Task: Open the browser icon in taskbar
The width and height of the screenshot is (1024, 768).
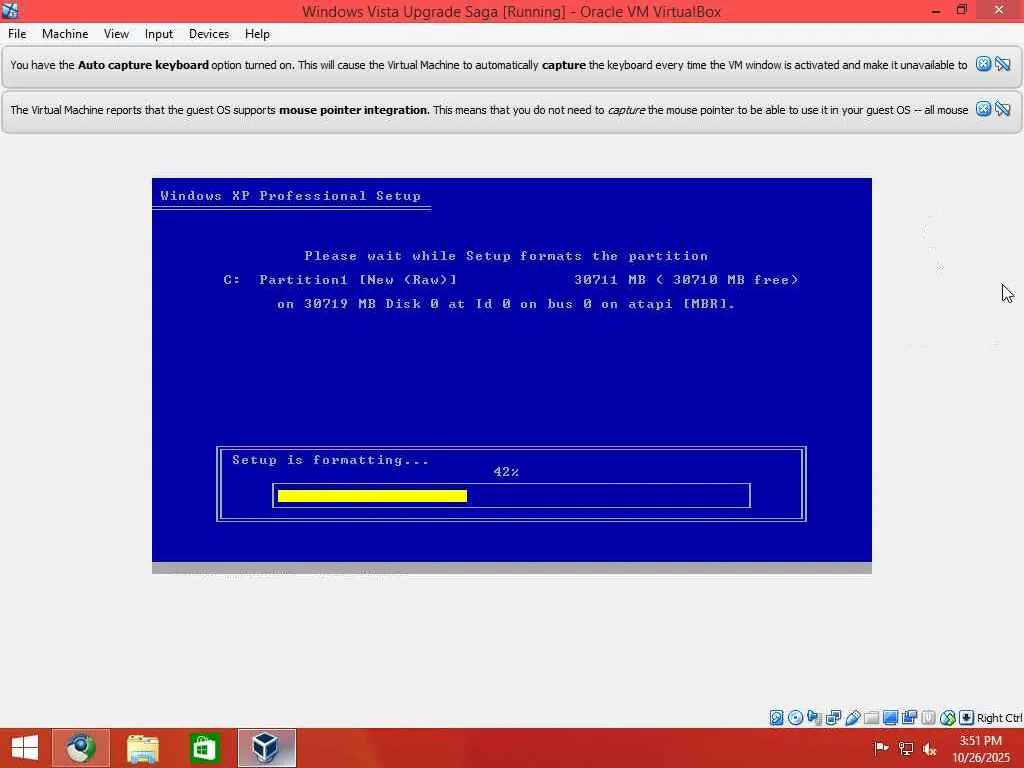Action: click(x=81, y=748)
